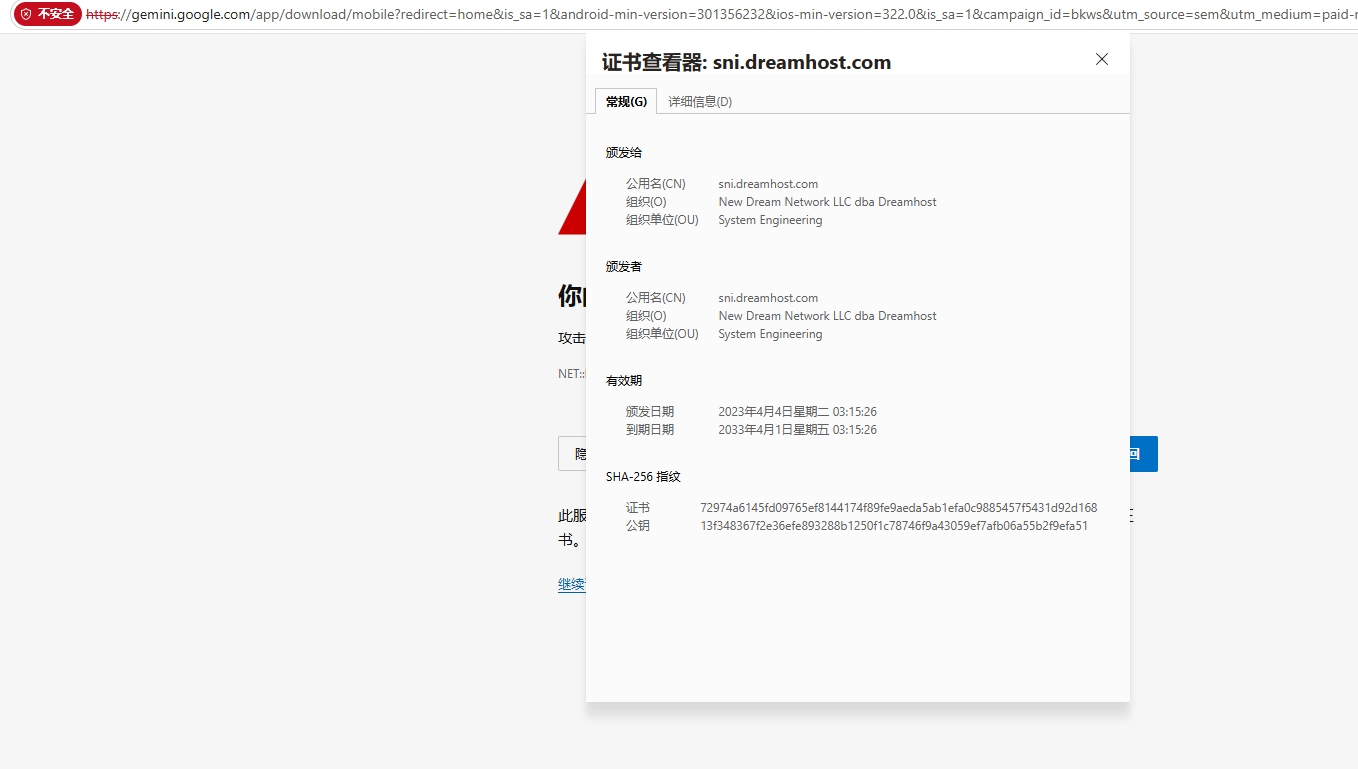Click the 公钥 fingerprint label
Viewport: 1358px width, 769px height.
(638, 526)
